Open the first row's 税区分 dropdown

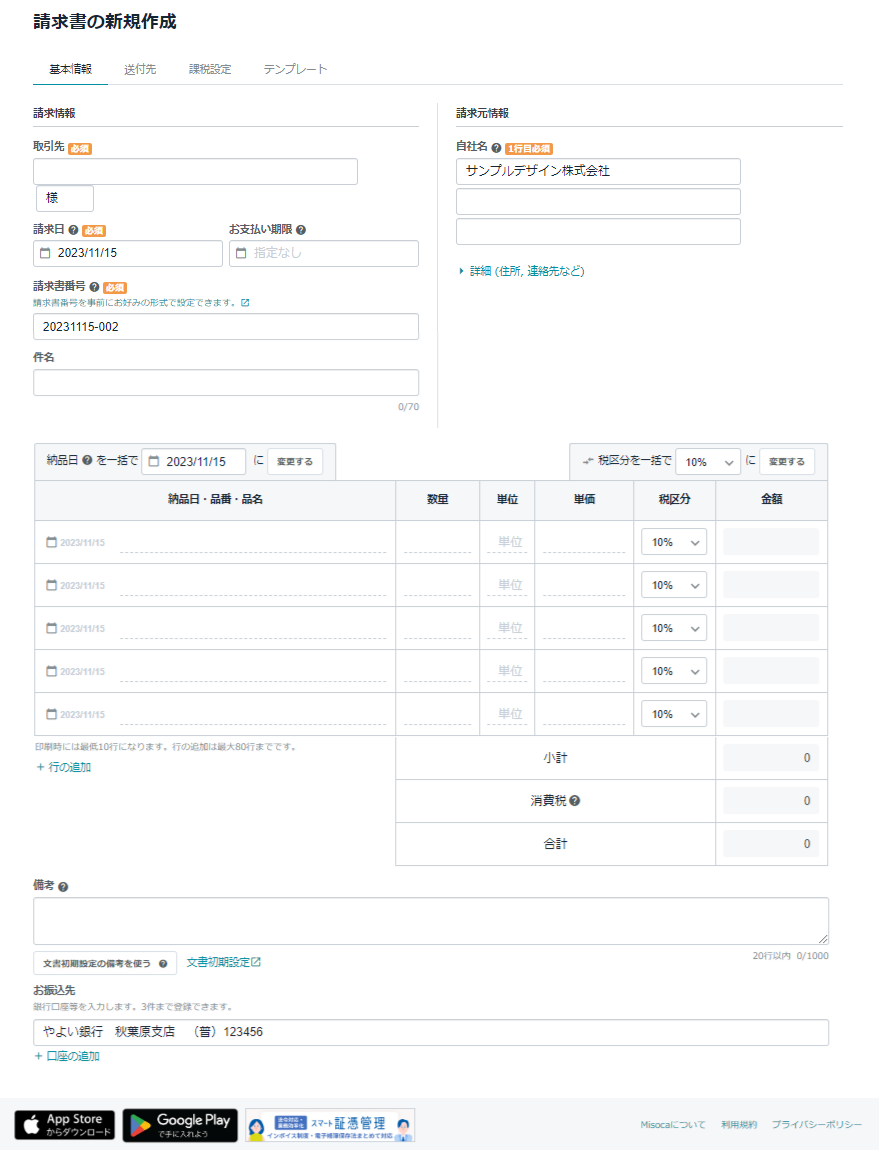[673, 542]
